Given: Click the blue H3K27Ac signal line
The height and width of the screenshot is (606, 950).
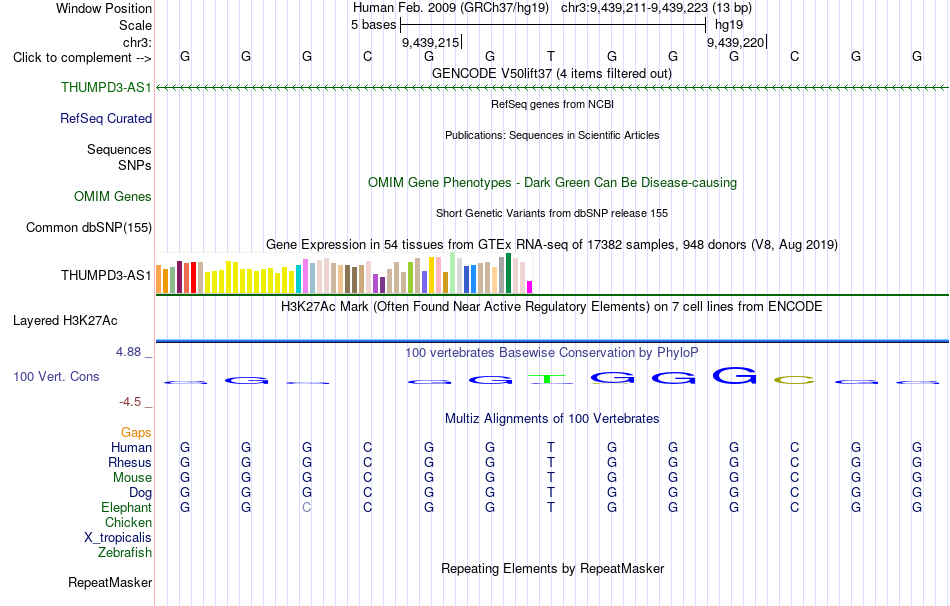Looking at the screenshot, I should [552, 341].
